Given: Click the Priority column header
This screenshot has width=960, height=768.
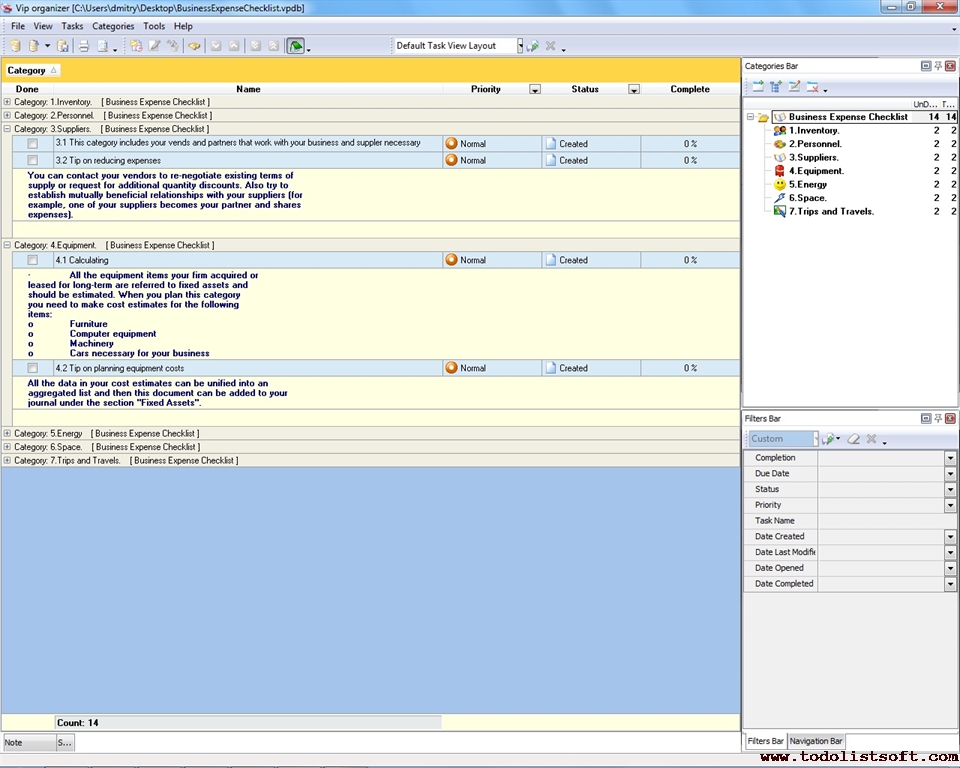Looking at the screenshot, I should (485, 89).
